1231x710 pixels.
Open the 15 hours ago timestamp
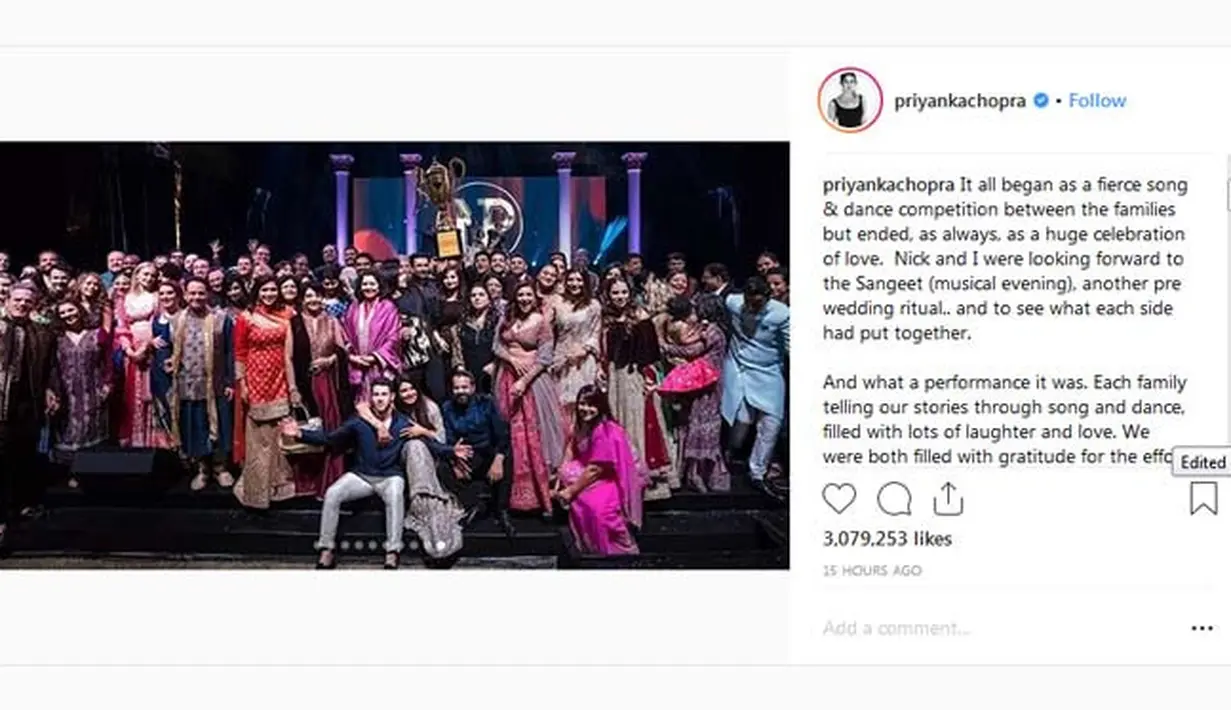[x=872, y=571]
